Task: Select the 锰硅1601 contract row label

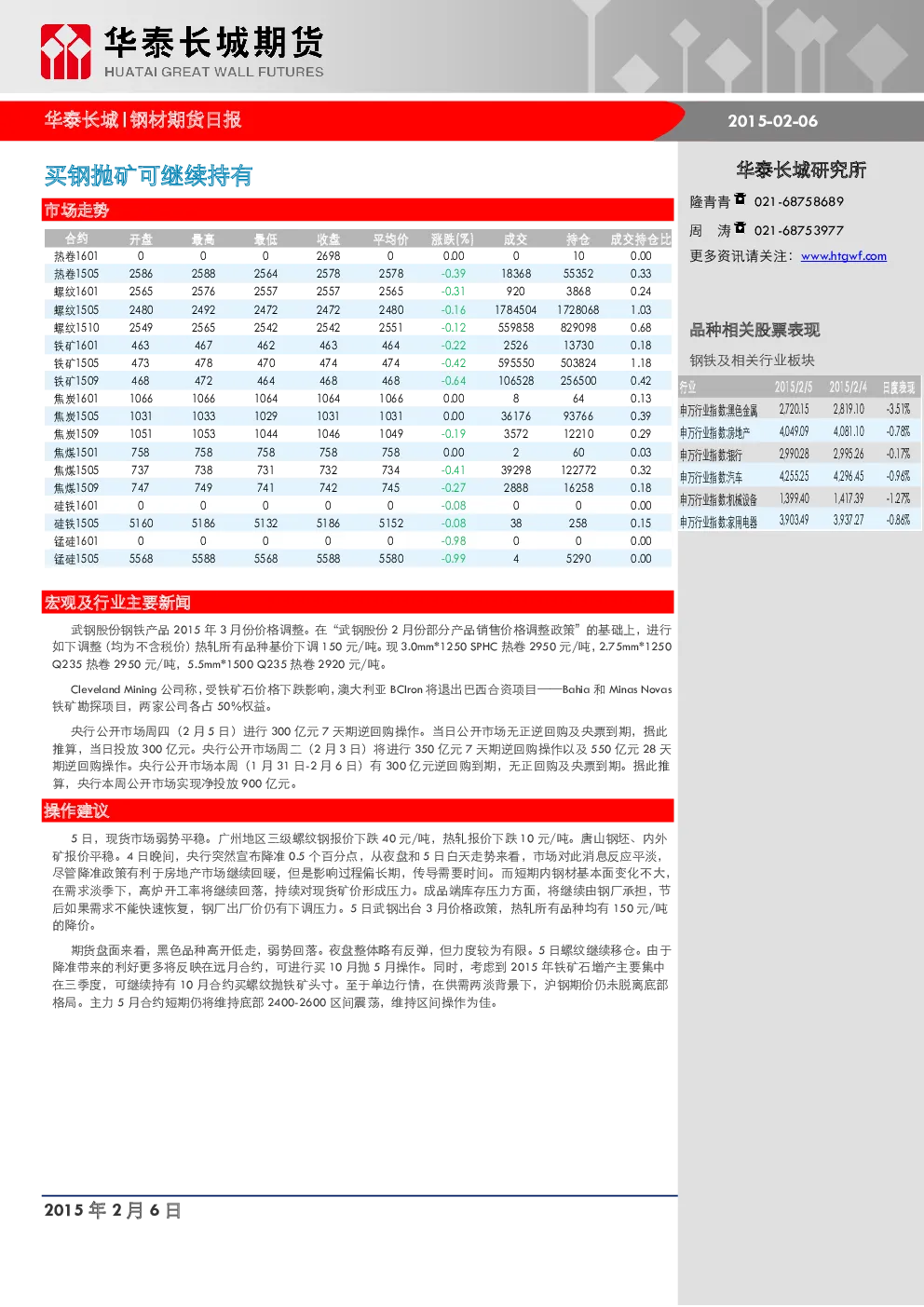Action: (76, 541)
